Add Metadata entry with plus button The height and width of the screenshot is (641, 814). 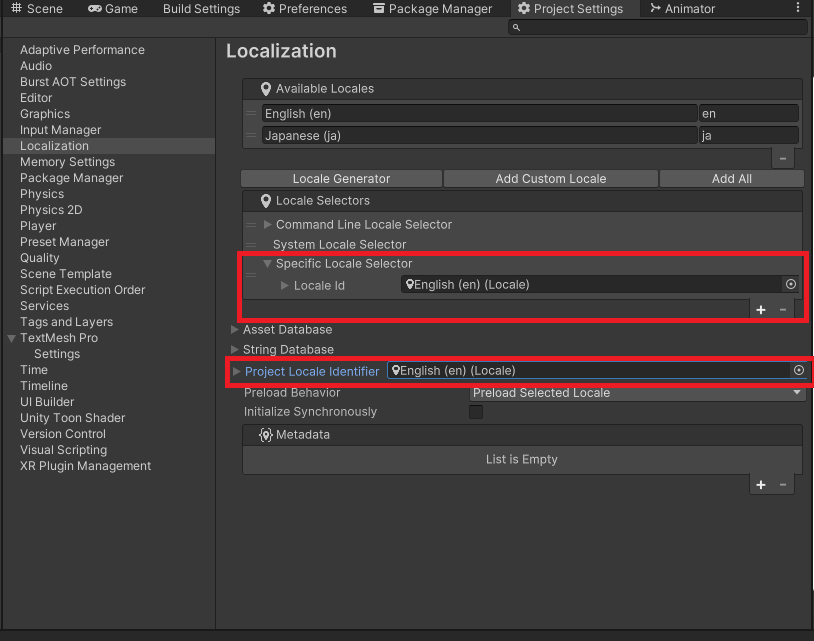click(761, 485)
